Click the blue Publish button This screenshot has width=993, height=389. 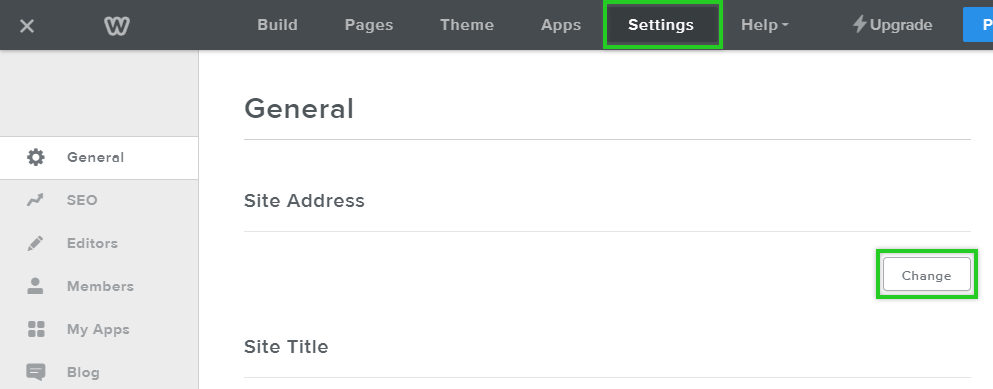point(978,25)
